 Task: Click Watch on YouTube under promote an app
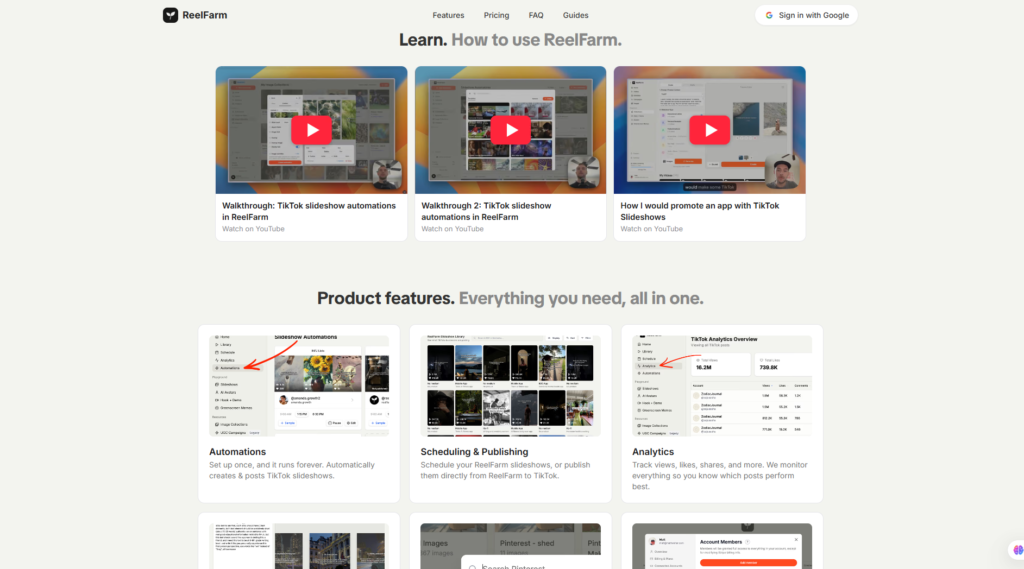pos(651,229)
